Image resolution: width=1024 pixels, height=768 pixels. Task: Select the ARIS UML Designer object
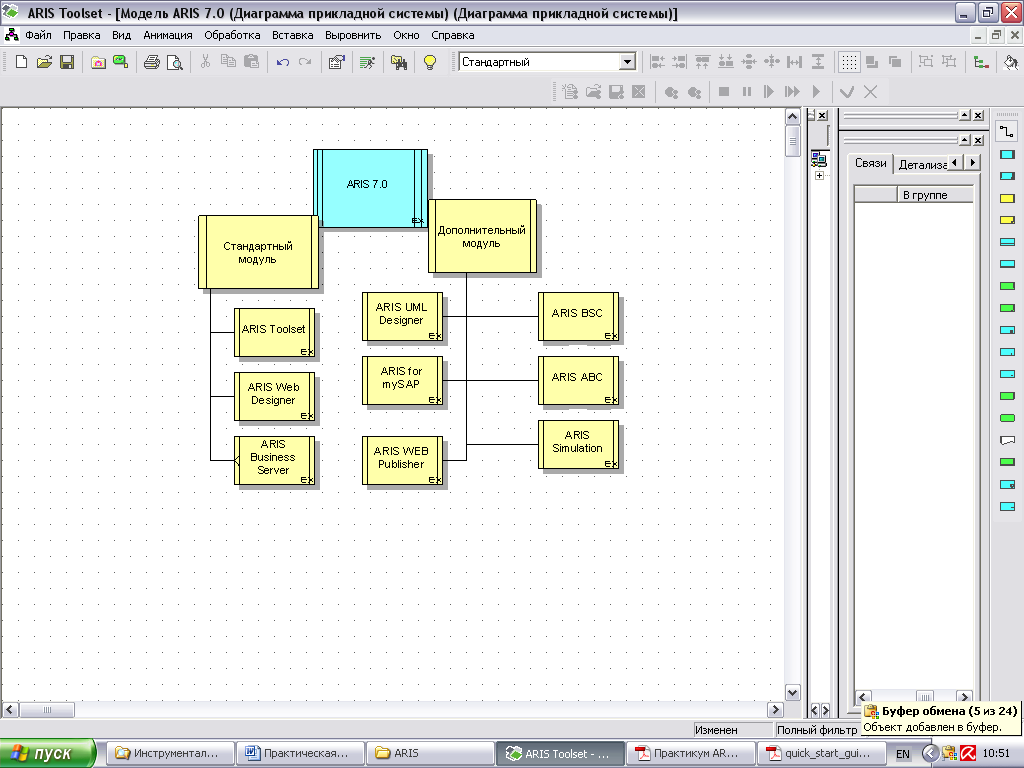[x=402, y=317]
